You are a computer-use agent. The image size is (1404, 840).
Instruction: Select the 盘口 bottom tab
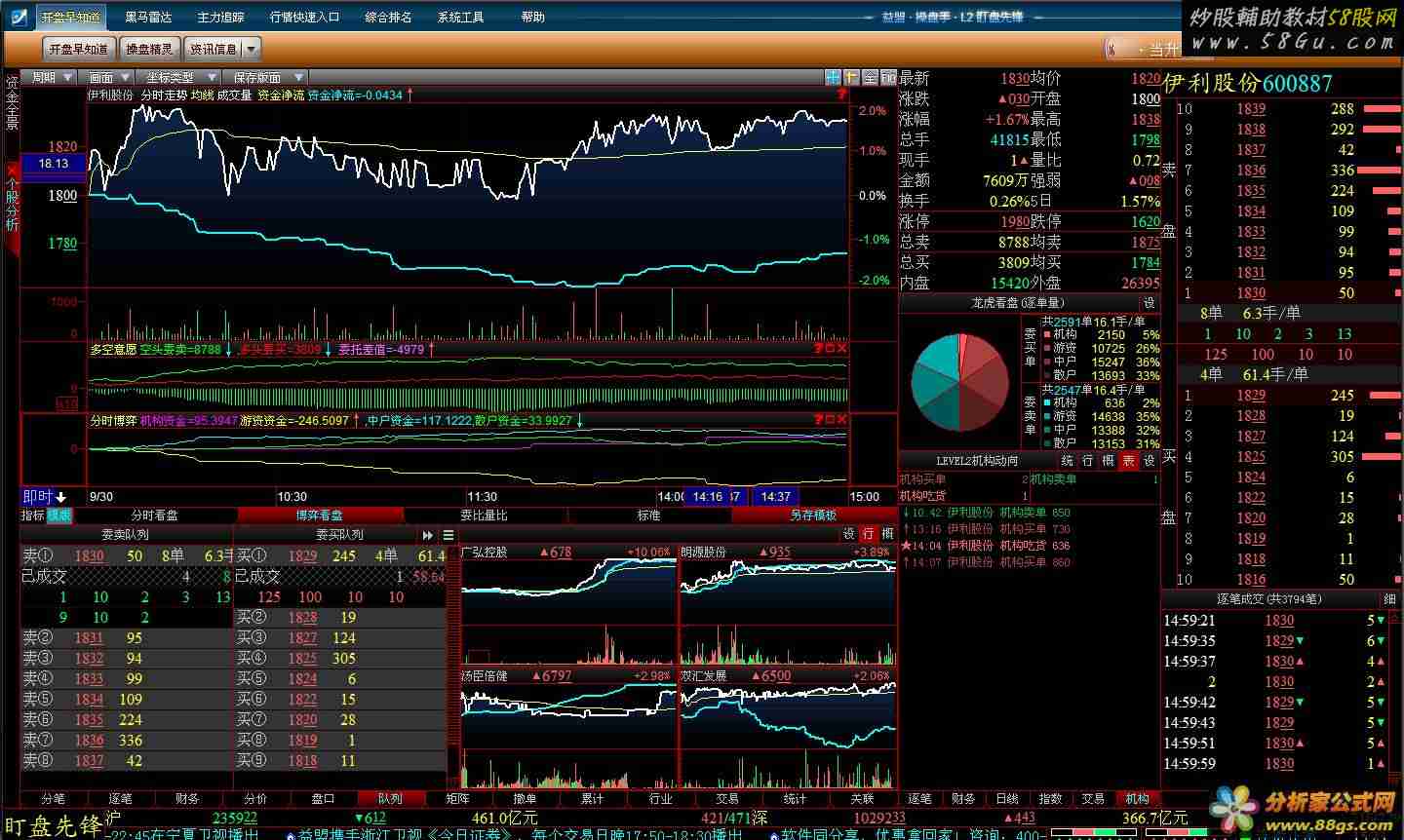[x=323, y=798]
